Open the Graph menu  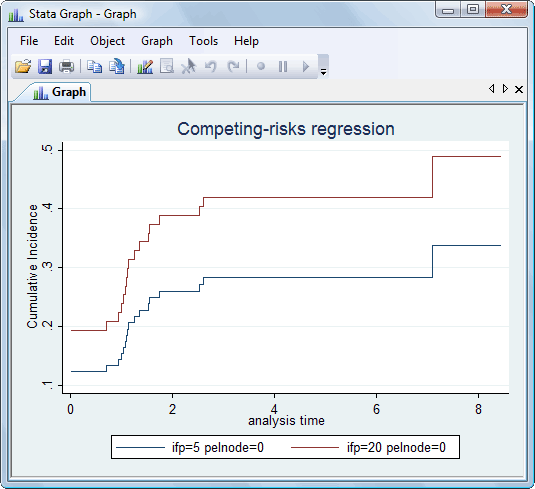point(157,41)
